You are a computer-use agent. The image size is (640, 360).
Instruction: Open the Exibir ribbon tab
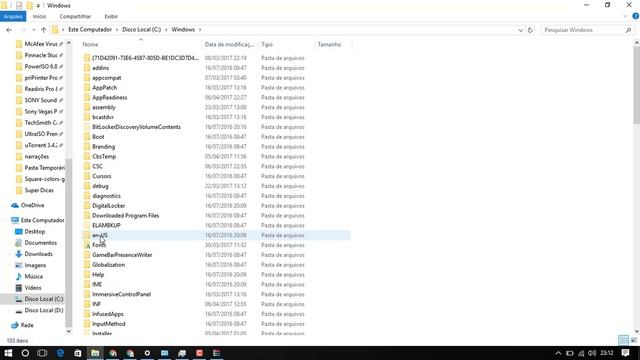click(111, 16)
